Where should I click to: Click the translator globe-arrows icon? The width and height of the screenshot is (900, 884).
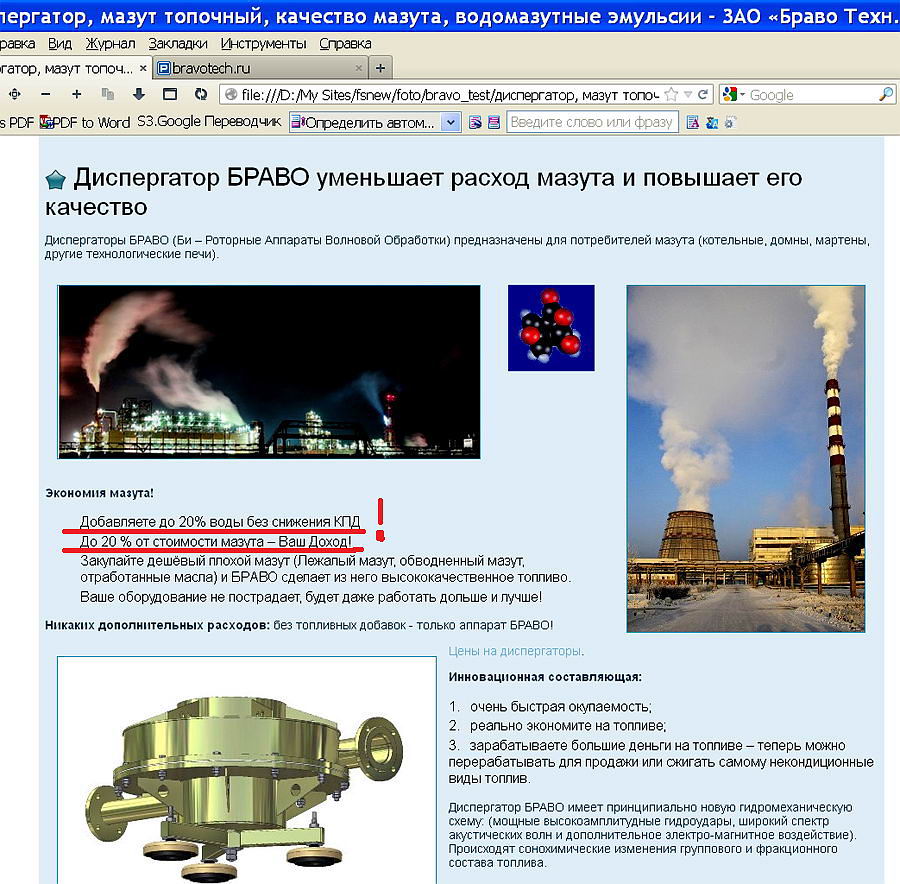(x=712, y=122)
